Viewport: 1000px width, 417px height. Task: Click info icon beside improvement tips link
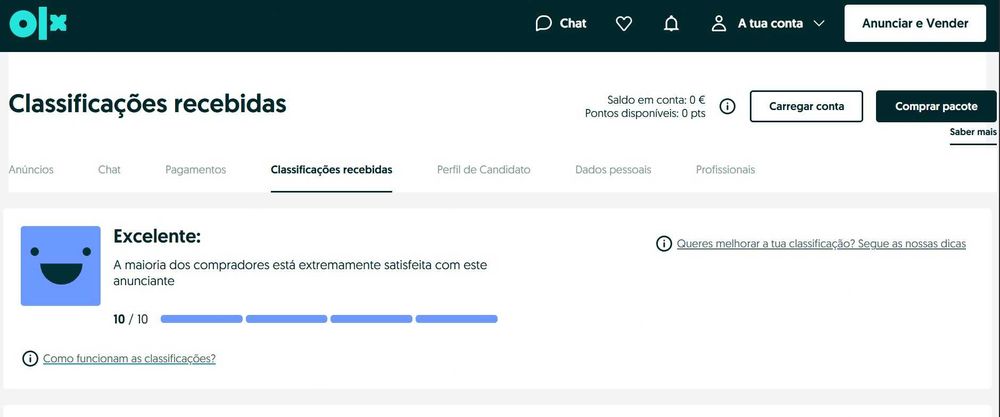point(663,243)
